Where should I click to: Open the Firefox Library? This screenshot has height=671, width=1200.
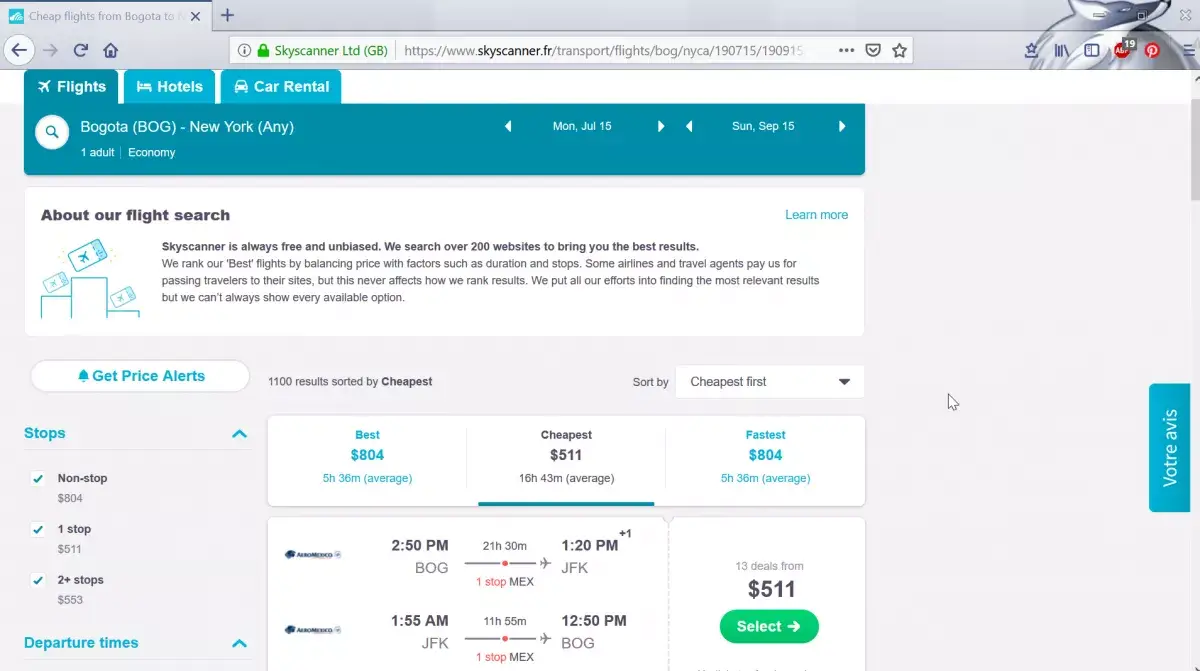(1061, 50)
